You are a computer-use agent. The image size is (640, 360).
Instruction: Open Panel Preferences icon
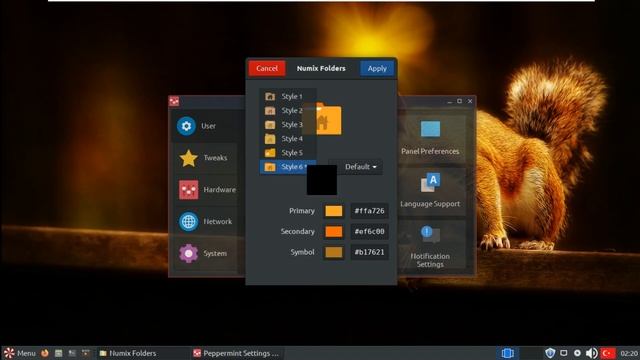[430, 129]
